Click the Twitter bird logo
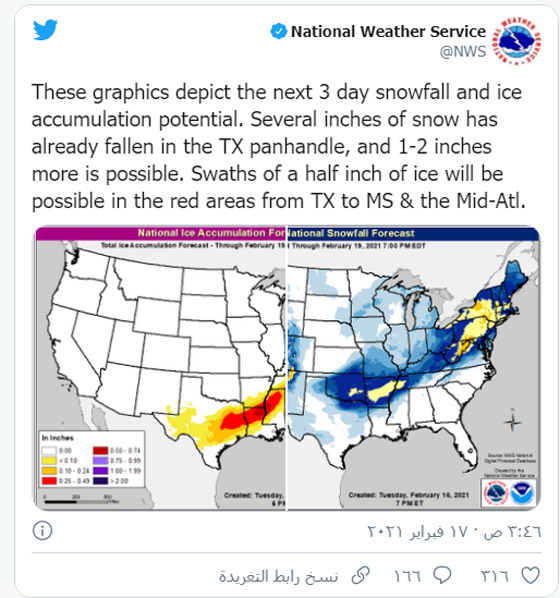 [45, 30]
